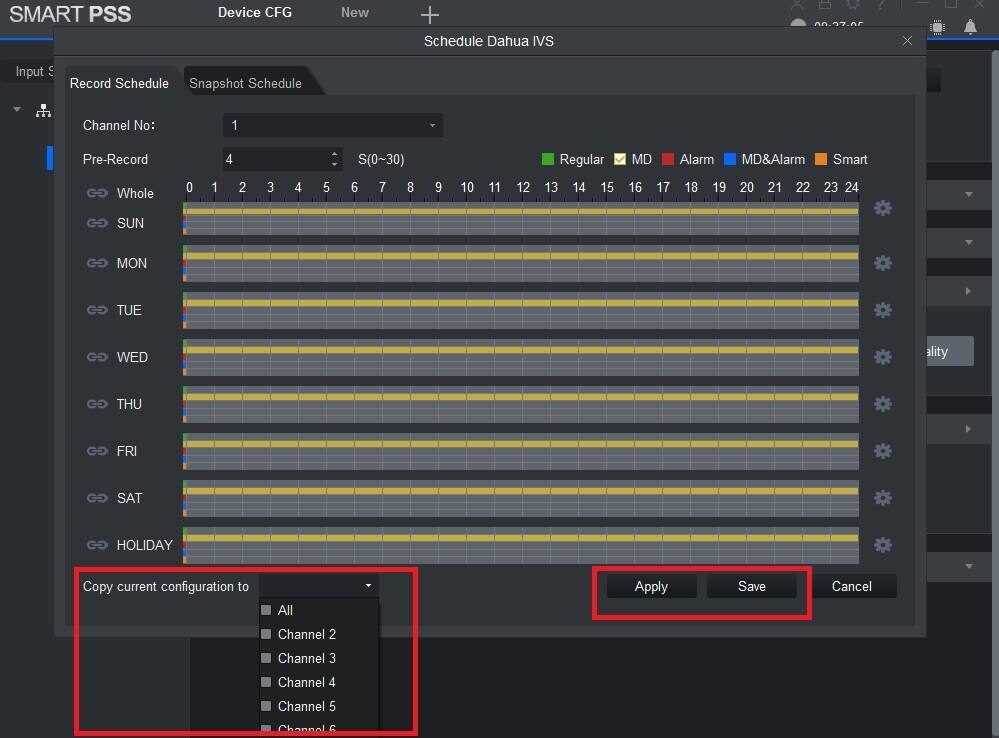Viewport: 999px width, 738px height.
Task: Toggle the link icon beside MON
Action: pos(97,263)
